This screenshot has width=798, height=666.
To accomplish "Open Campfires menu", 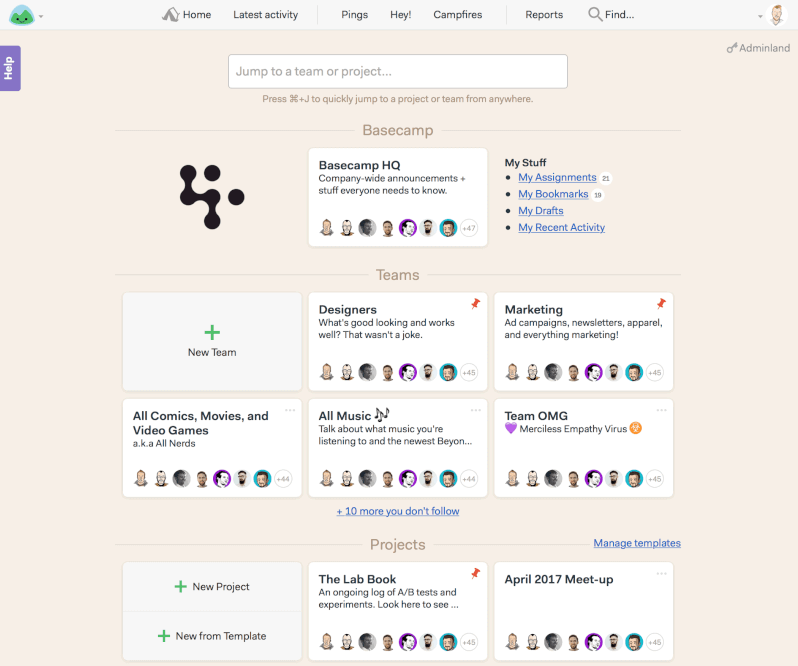I will click(458, 15).
